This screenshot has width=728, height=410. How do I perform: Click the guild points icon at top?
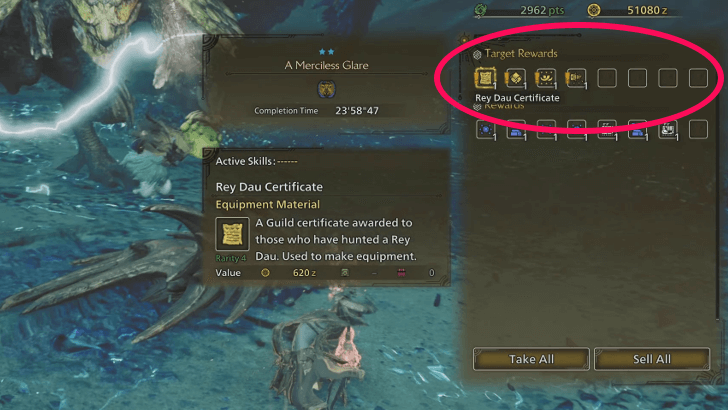tap(481, 10)
